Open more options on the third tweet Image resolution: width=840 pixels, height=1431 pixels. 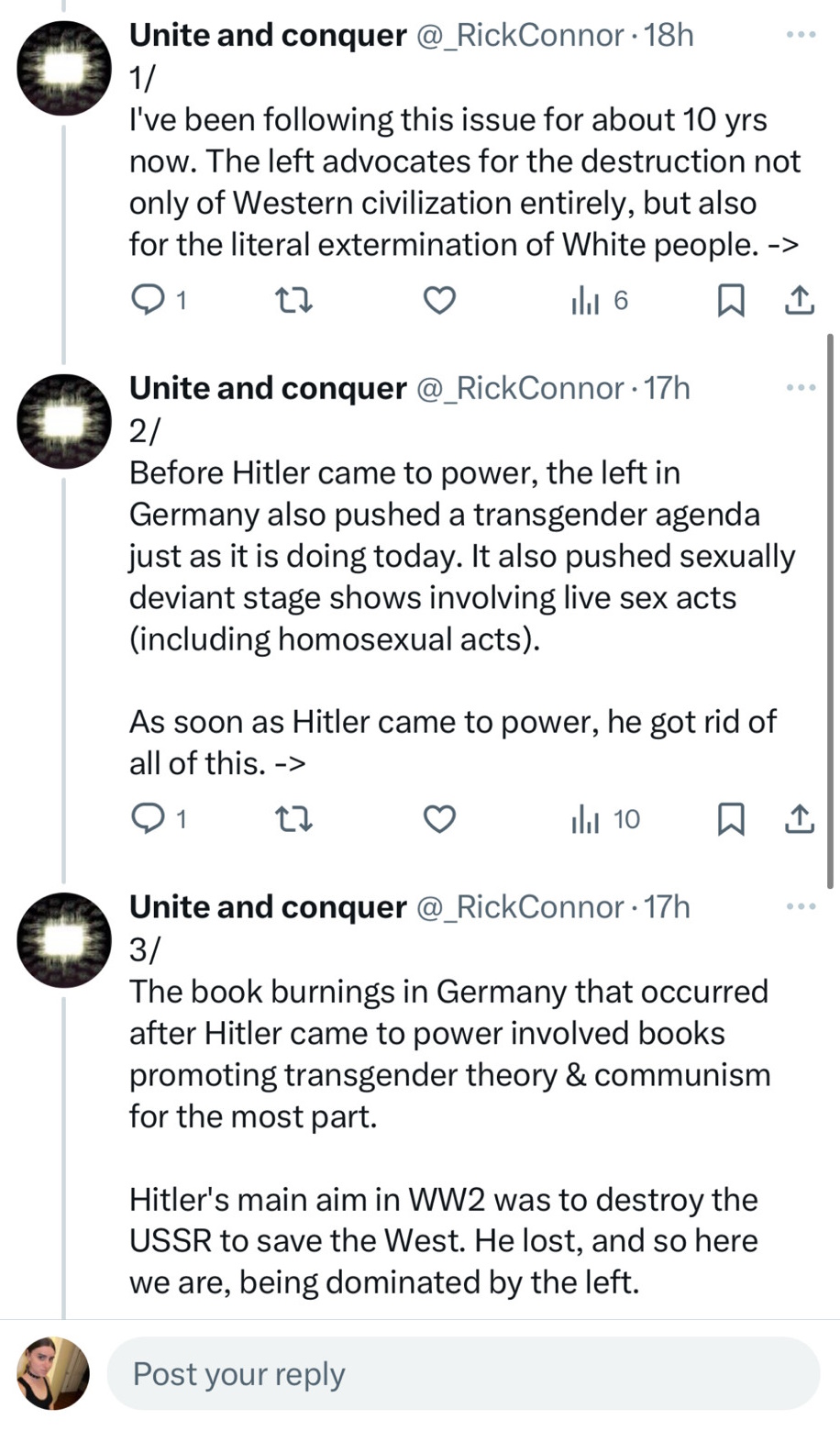(800, 907)
